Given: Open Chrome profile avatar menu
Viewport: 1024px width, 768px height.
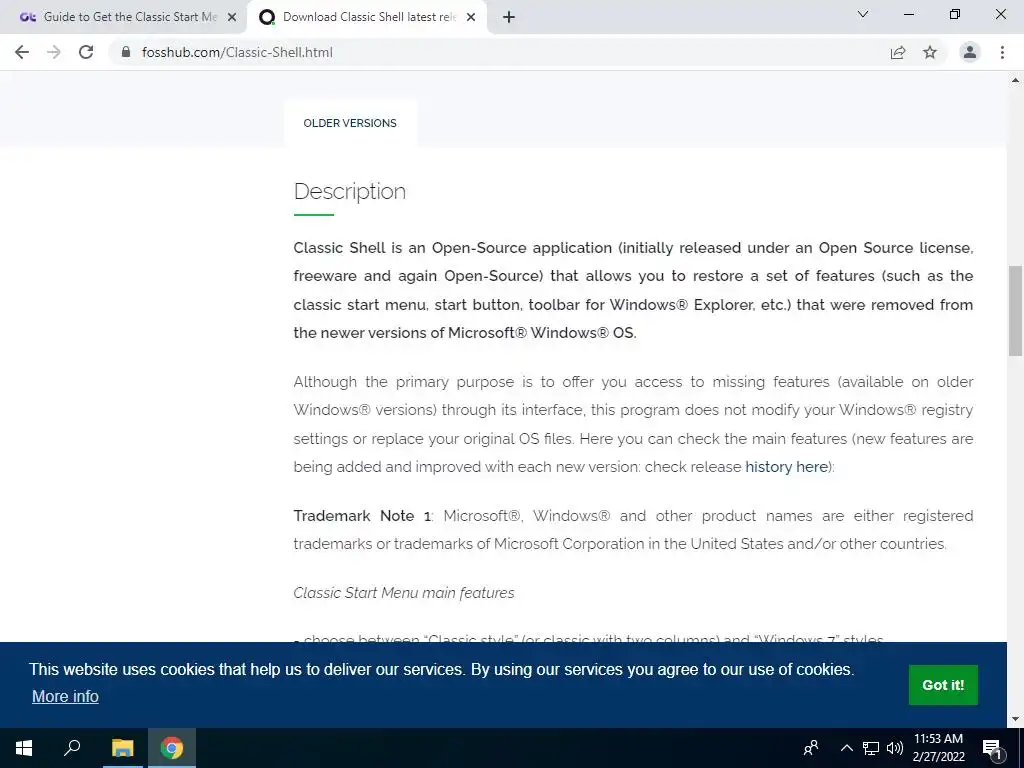Looking at the screenshot, I should 970,52.
